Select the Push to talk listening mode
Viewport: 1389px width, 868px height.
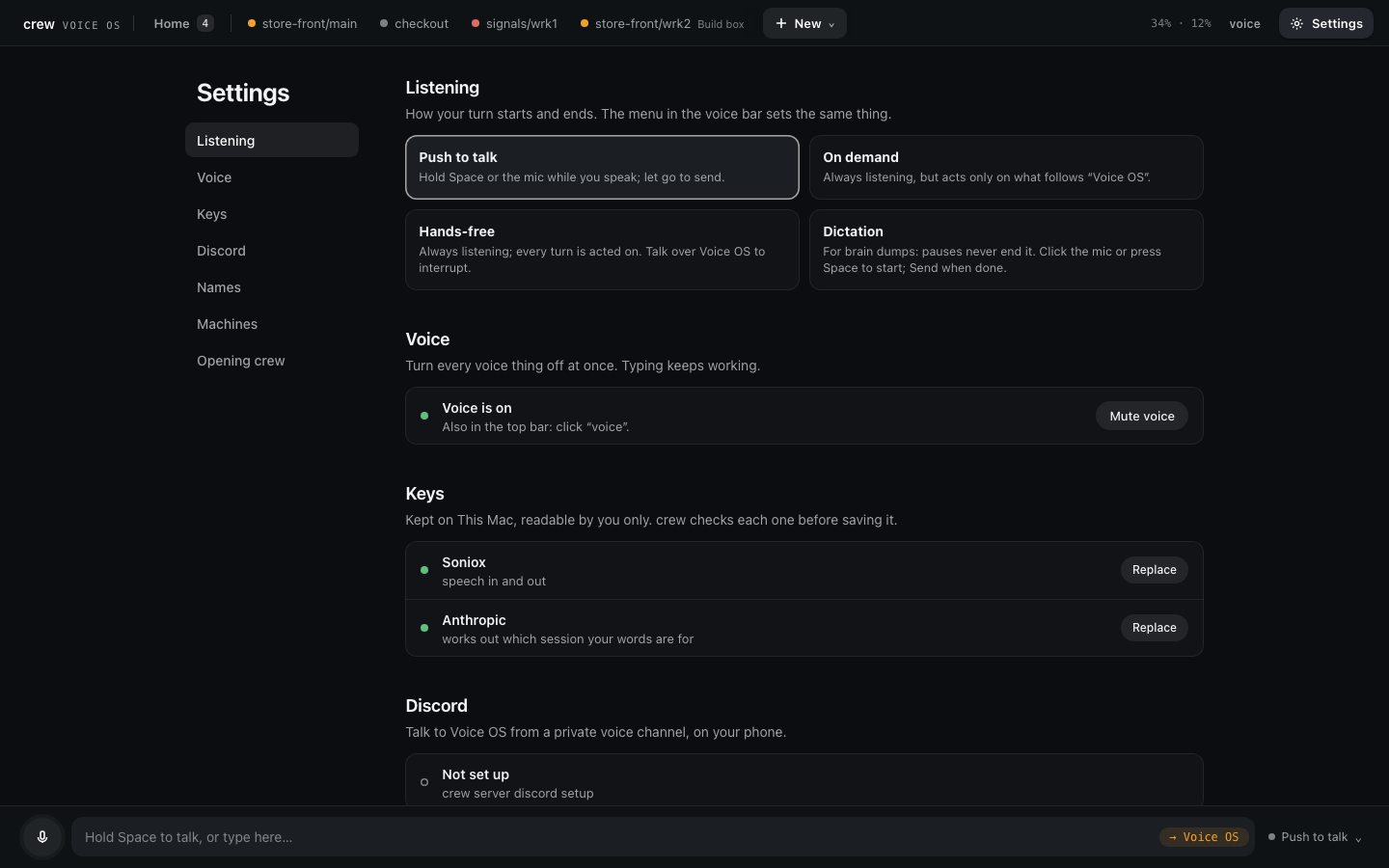pyautogui.click(x=602, y=167)
